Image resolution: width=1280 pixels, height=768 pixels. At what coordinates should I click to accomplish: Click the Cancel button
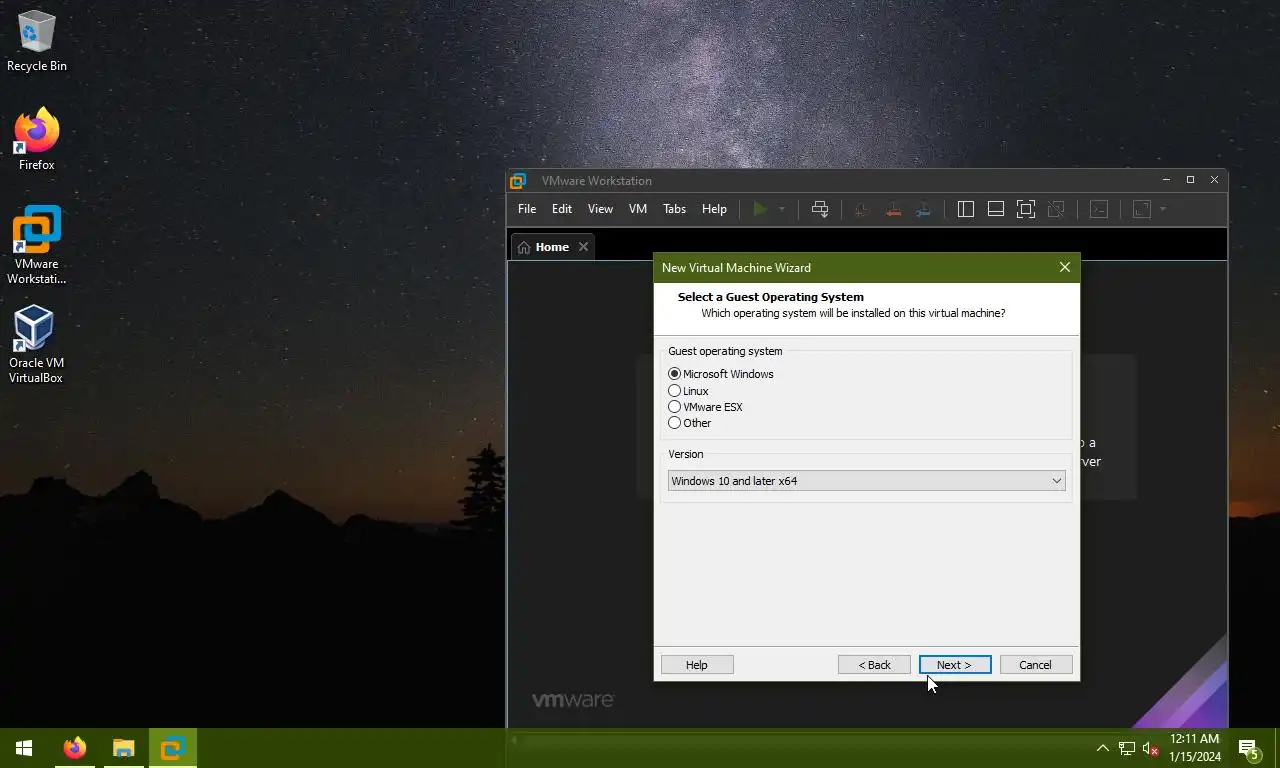coord(1036,665)
